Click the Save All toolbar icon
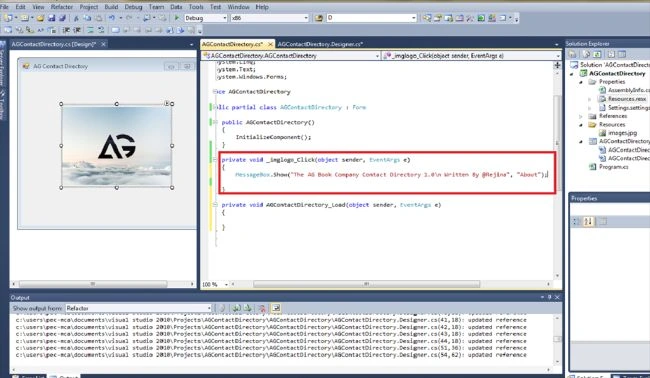 (x=62, y=18)
